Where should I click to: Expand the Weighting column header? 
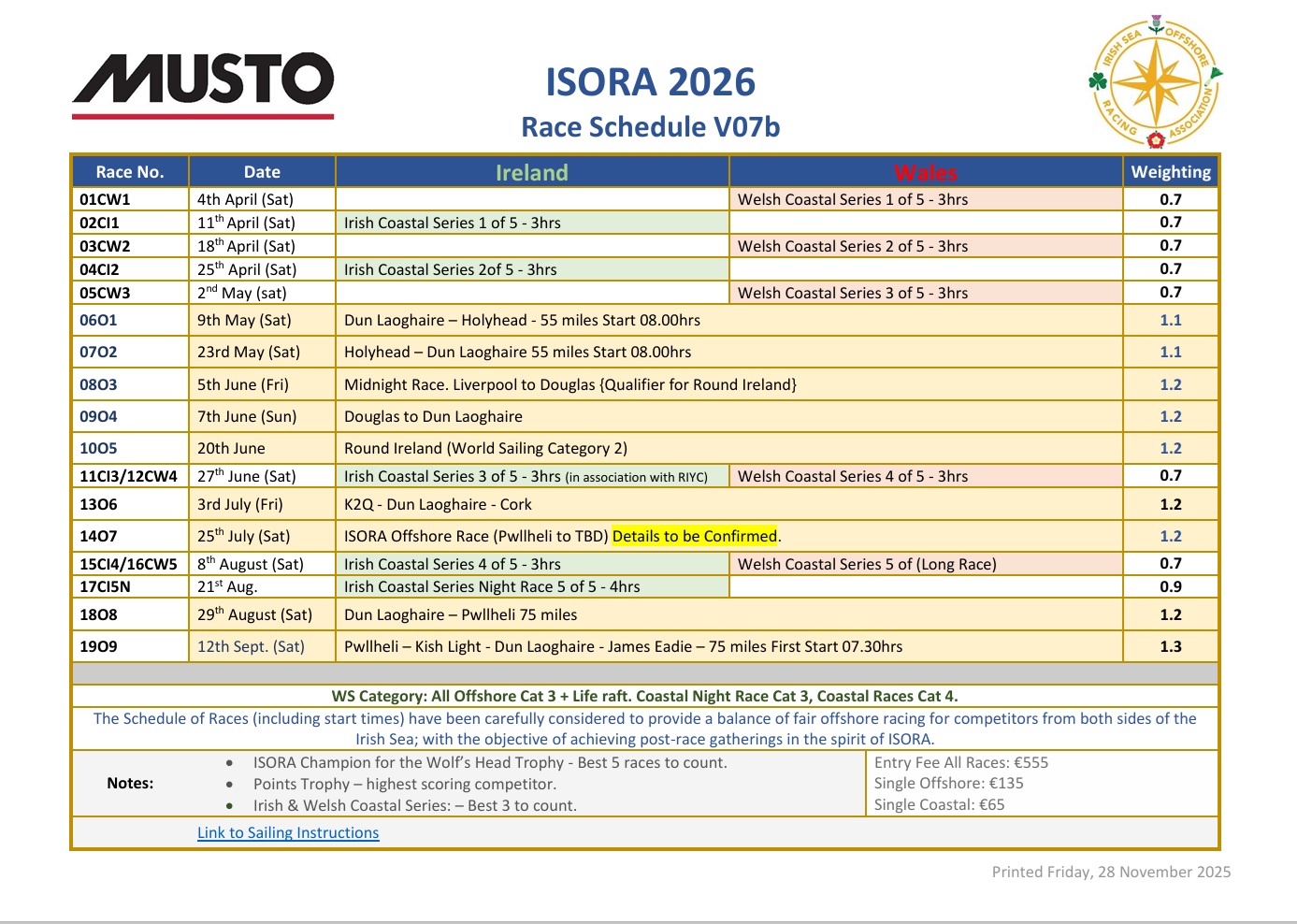1170,172
